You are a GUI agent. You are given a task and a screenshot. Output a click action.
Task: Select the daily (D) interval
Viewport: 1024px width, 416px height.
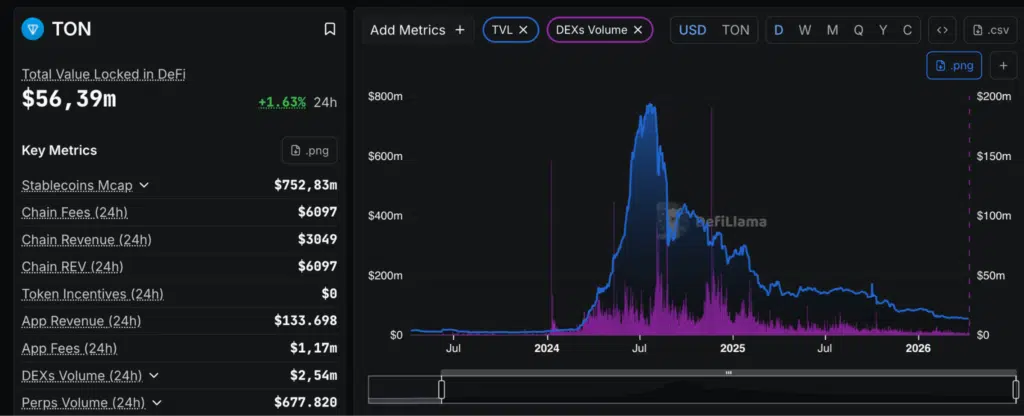779,30
